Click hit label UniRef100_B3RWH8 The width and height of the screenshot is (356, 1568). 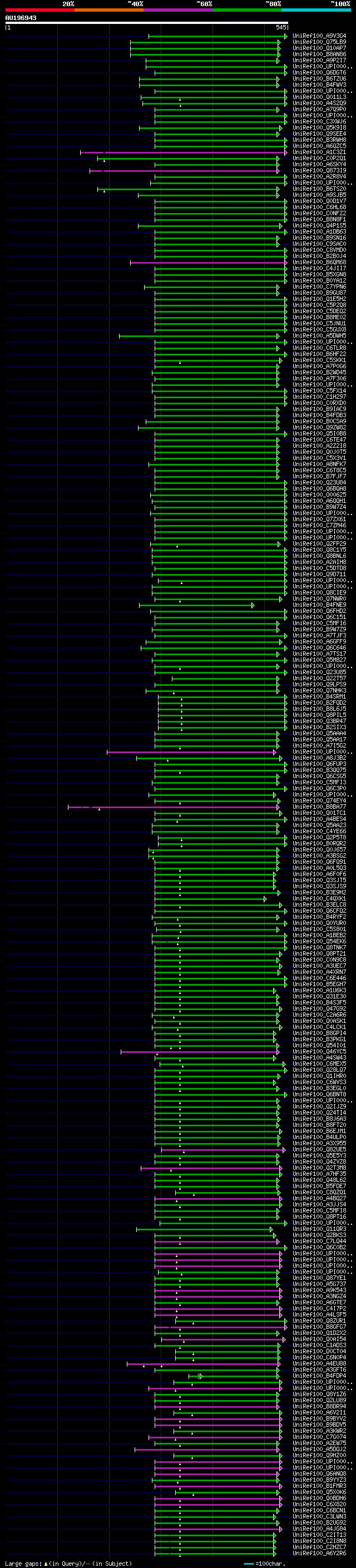click(x=319, y=140)
